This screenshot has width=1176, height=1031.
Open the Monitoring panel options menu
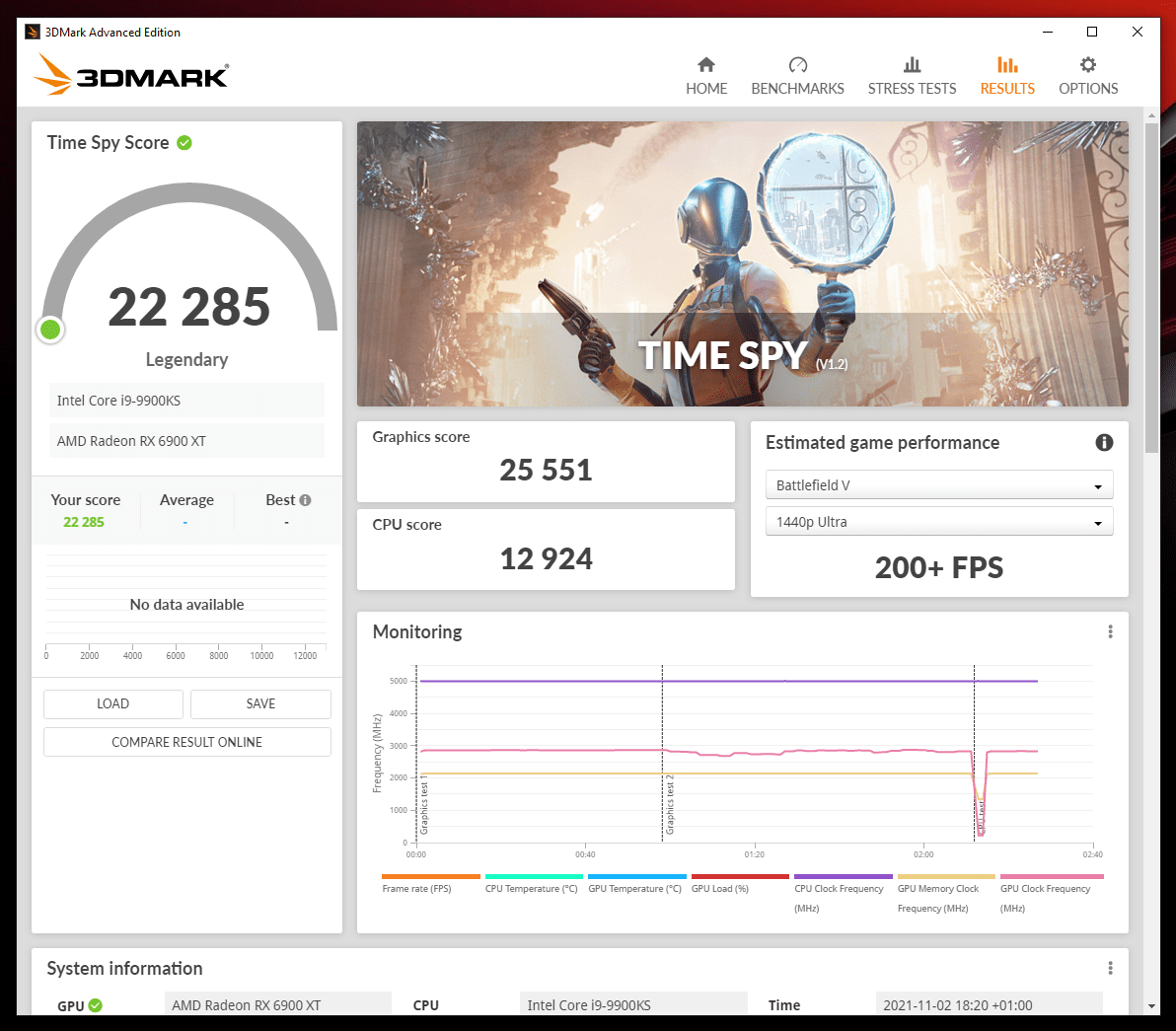(1110, 632)
